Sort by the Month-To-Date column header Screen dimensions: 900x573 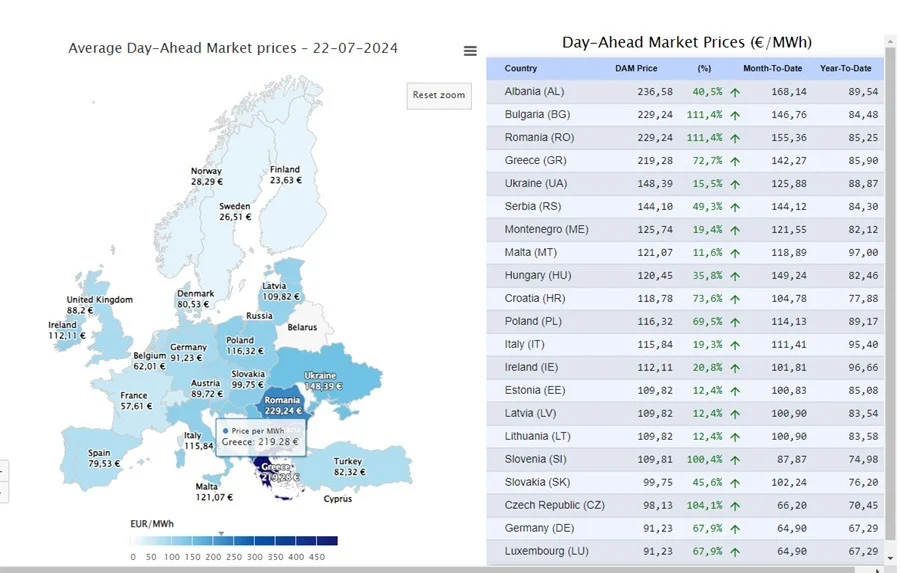pyautogui.click(x=768, y=69)
